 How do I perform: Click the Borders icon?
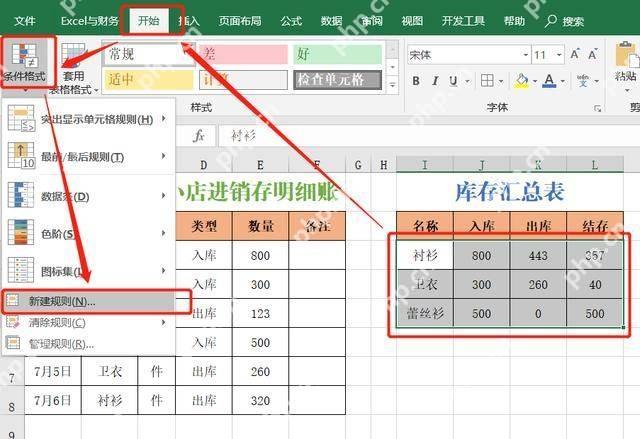click(487, 81)
